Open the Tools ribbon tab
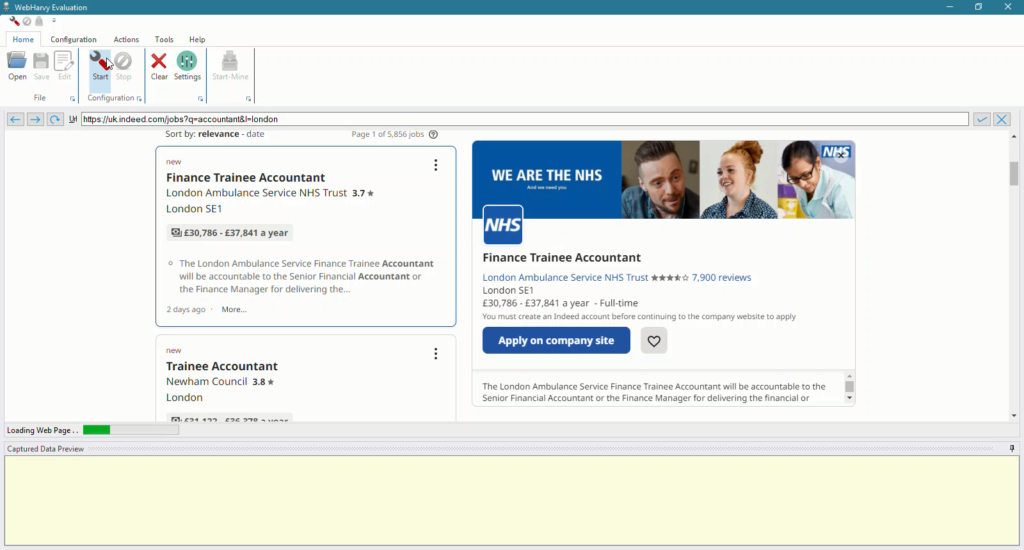1024x550 pixels. pos(164,40)
